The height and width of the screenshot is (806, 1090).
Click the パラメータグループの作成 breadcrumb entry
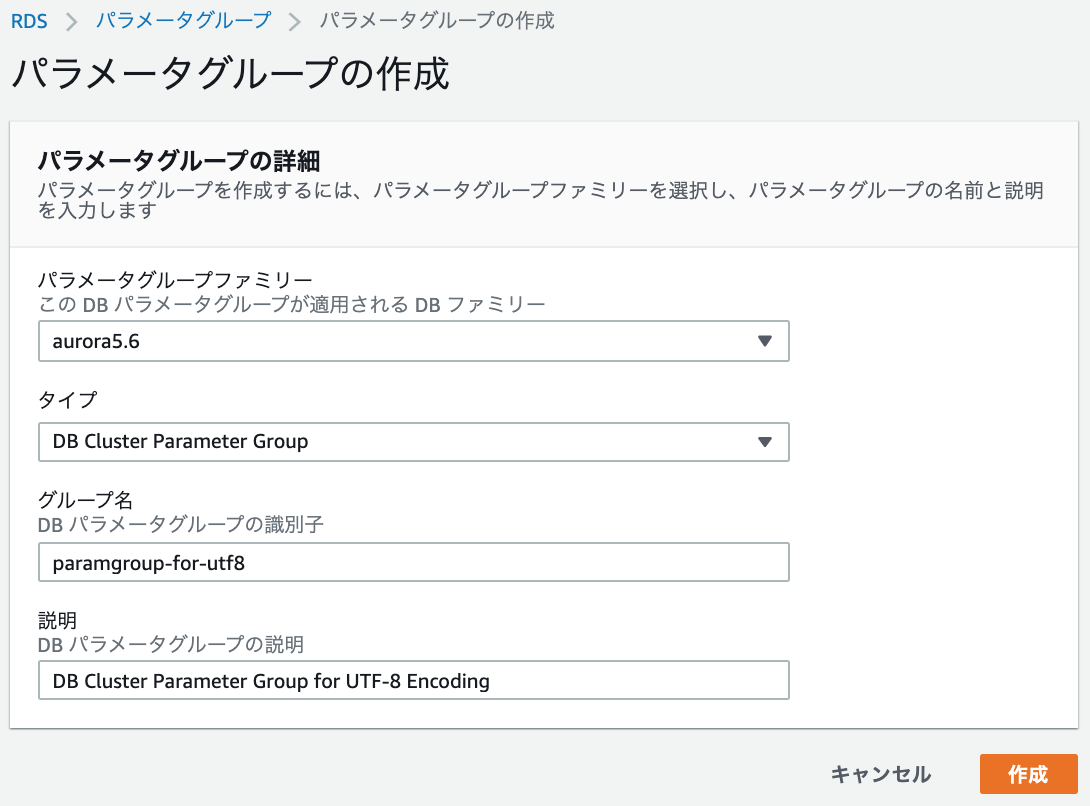click(x=436, y=19)
